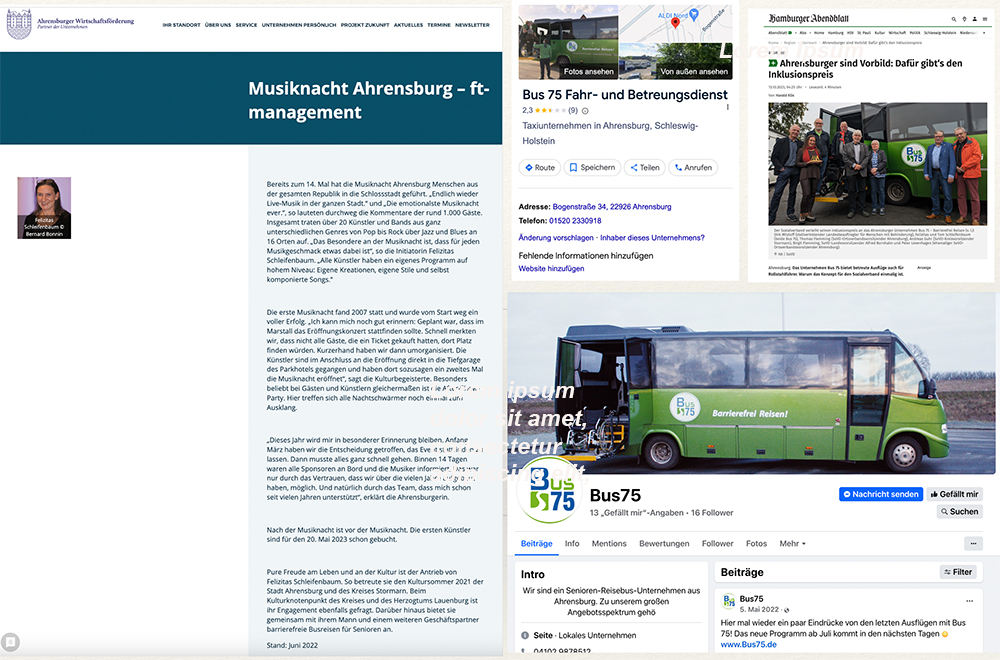The height and width of the screenshot is (660, 1000).
Task: Open the Von außen ansehen street view
Action: [x=676, y=61]
